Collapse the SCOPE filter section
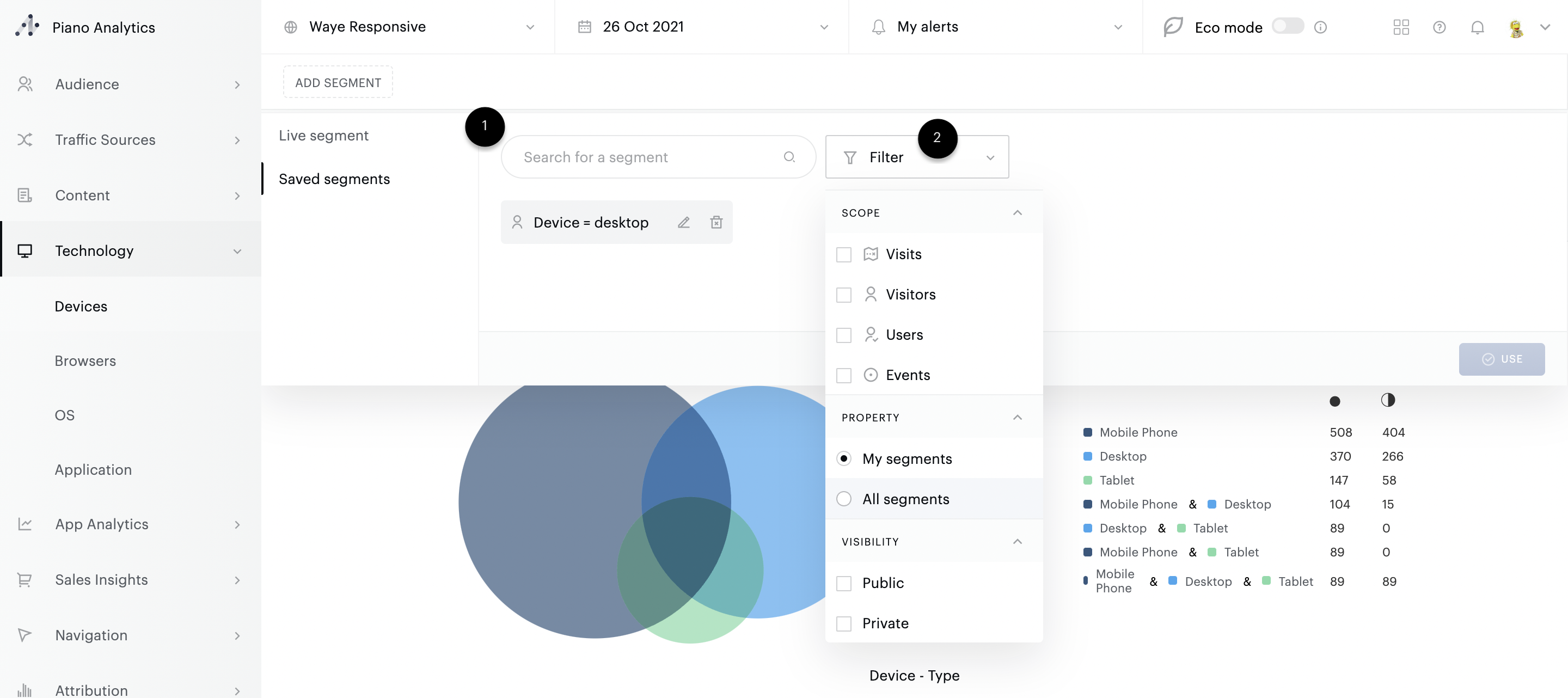Viewport: 1568px width, 698px height. (x=1017, y=212)
